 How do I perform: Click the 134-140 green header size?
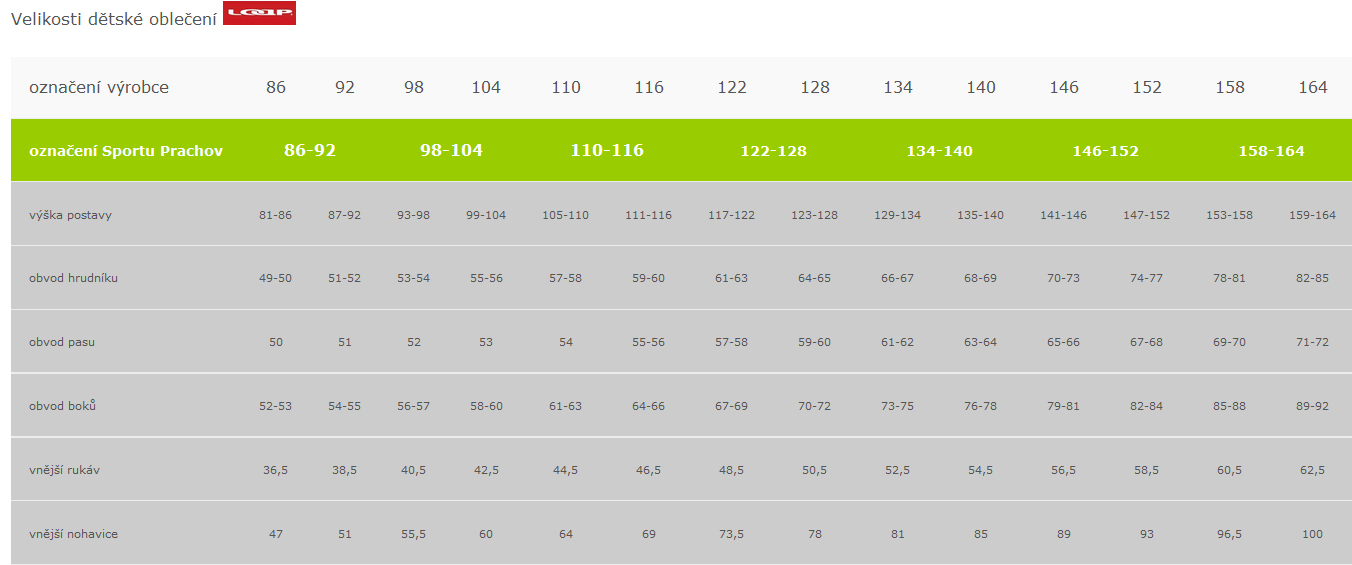pyautogui.click(x=939, y=151)
